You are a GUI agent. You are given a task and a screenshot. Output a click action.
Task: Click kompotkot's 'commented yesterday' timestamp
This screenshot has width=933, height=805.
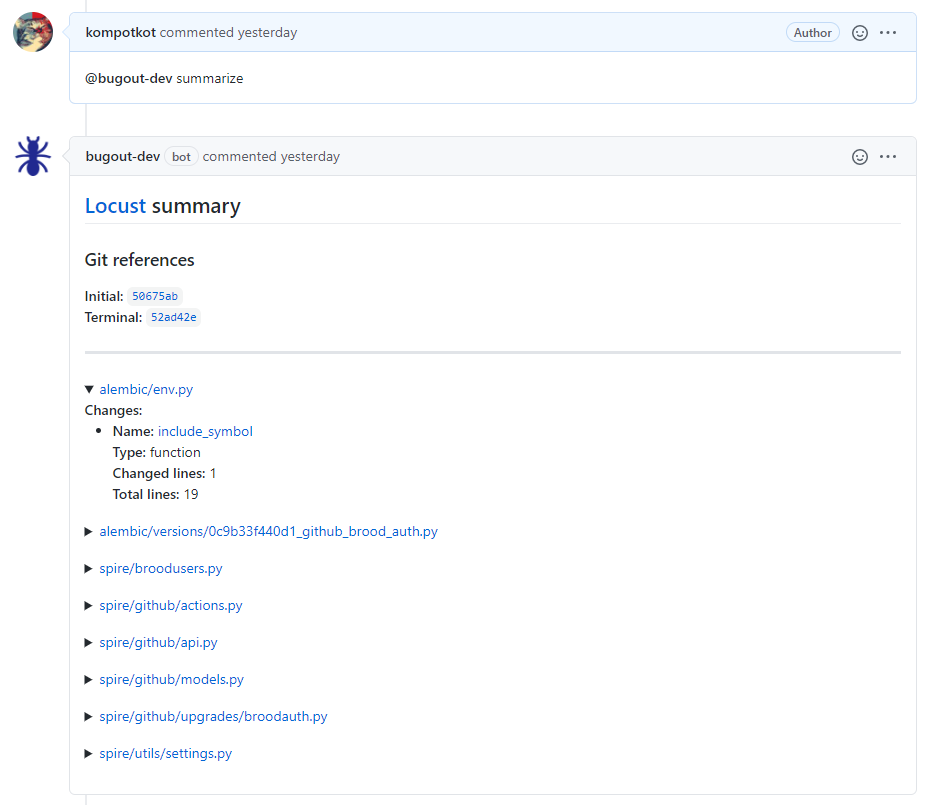tap(228, 33)
